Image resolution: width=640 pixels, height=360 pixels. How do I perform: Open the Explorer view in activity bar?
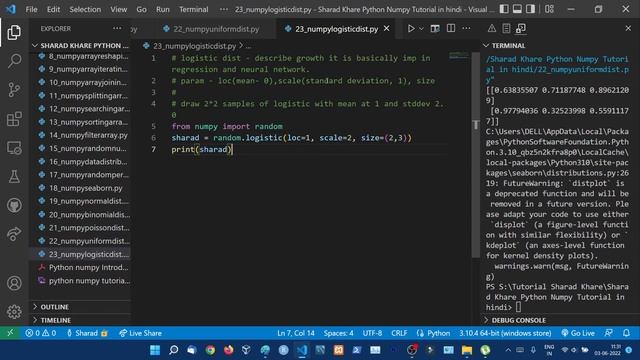tap(14, 32)
